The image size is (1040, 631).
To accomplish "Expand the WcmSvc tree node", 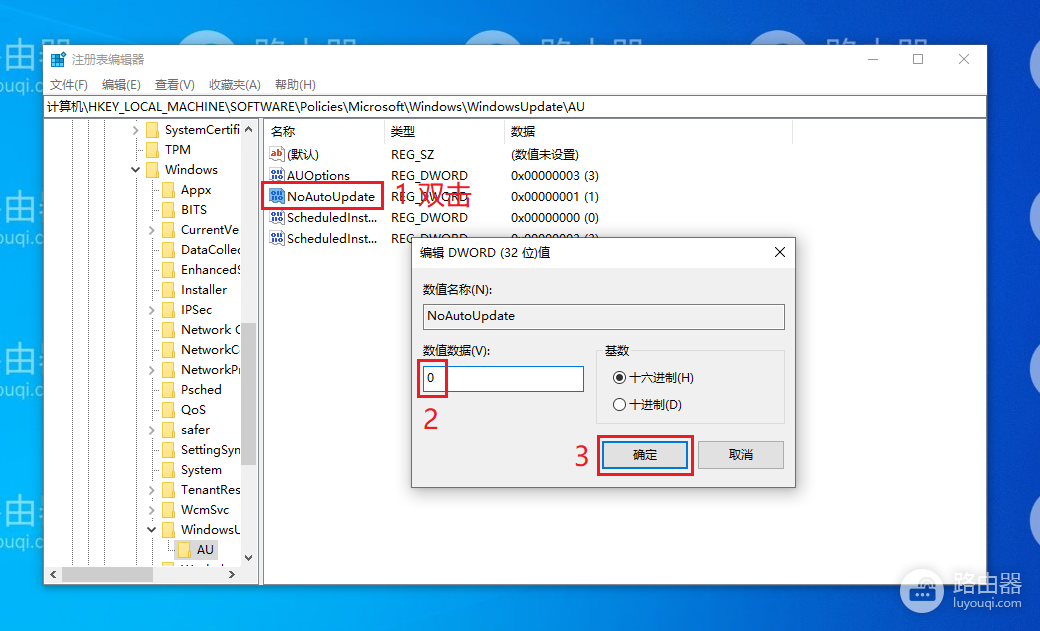I will 151,510.
